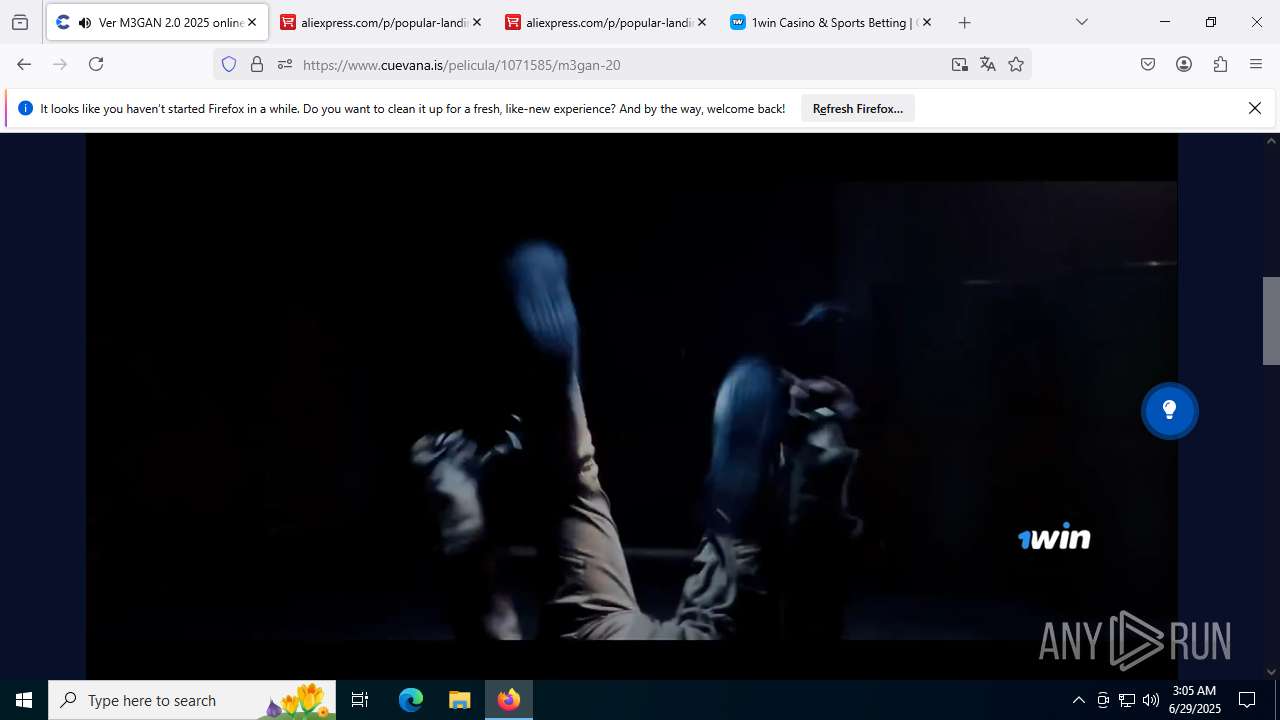Open the clock and calendar flyout
Viewport: 1280px width, 720px height.
[x=1194, y=700]
